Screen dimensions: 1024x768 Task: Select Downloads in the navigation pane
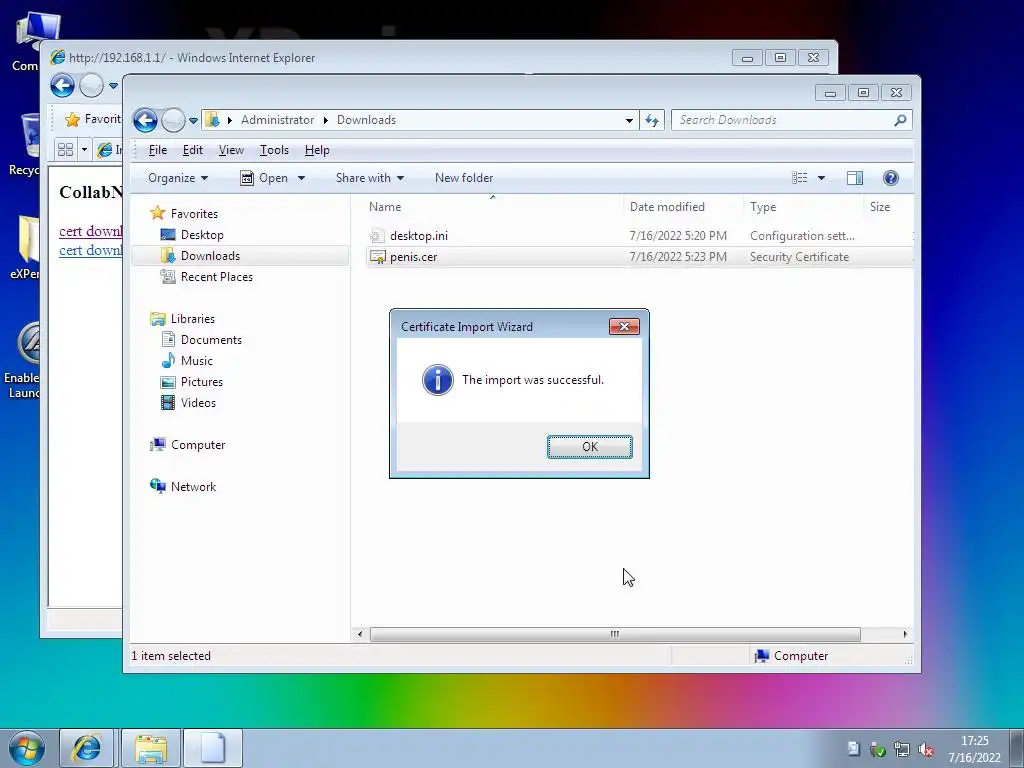(210, 256)
